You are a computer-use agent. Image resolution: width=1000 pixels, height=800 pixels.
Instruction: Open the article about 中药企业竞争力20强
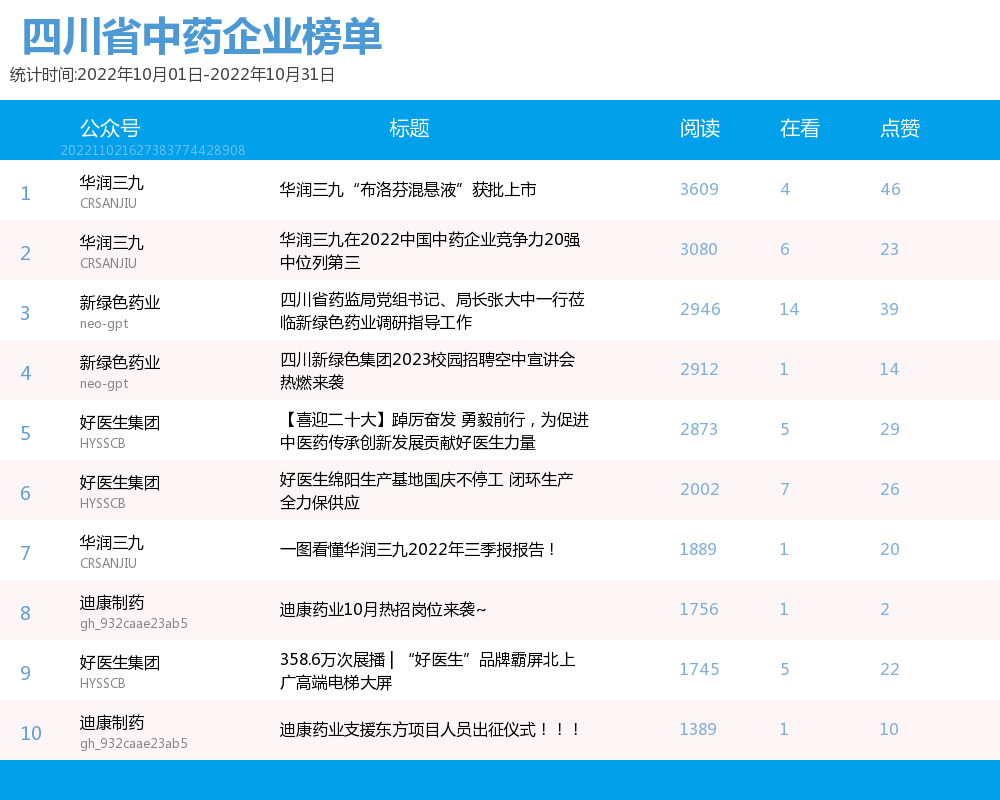[430, 251]
